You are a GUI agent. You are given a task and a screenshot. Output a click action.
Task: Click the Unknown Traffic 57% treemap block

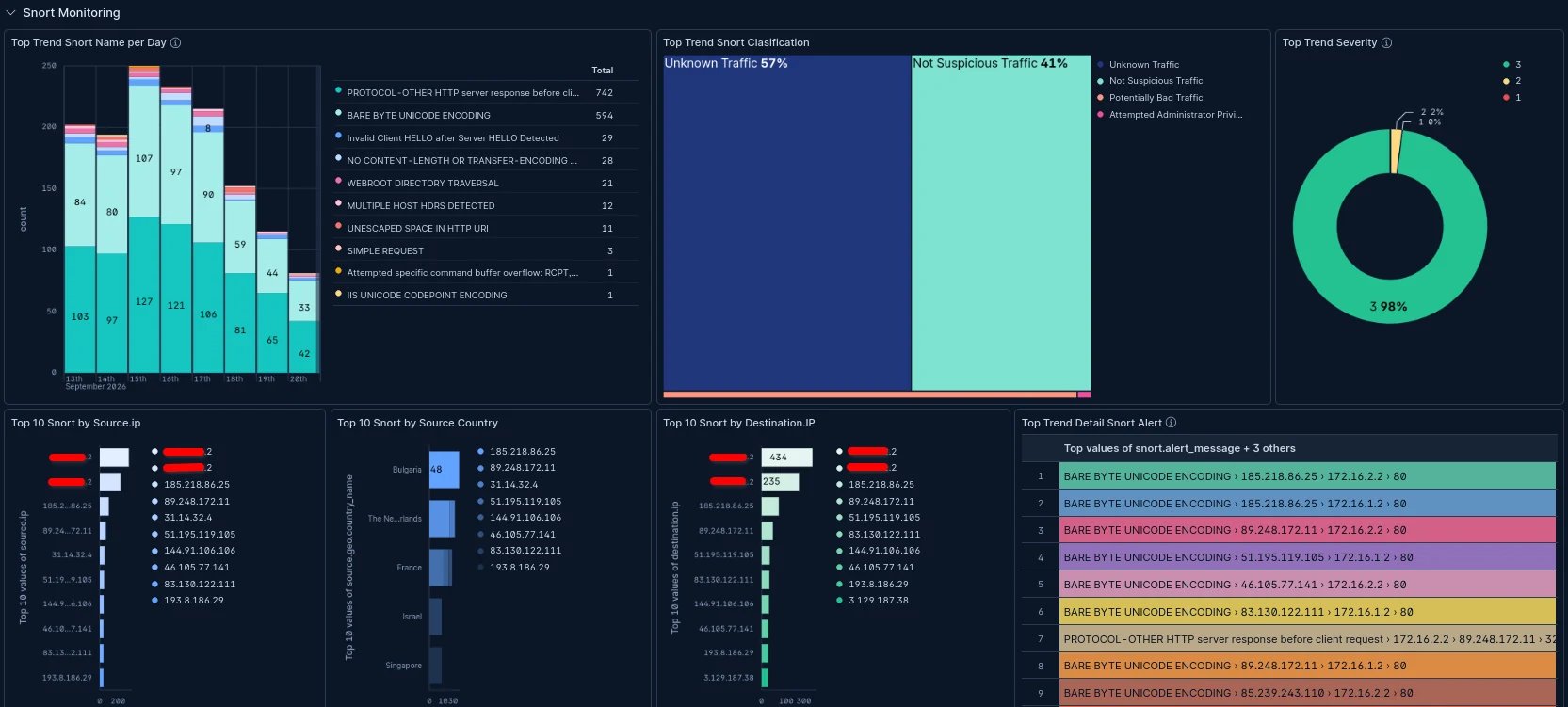(787, 222)
